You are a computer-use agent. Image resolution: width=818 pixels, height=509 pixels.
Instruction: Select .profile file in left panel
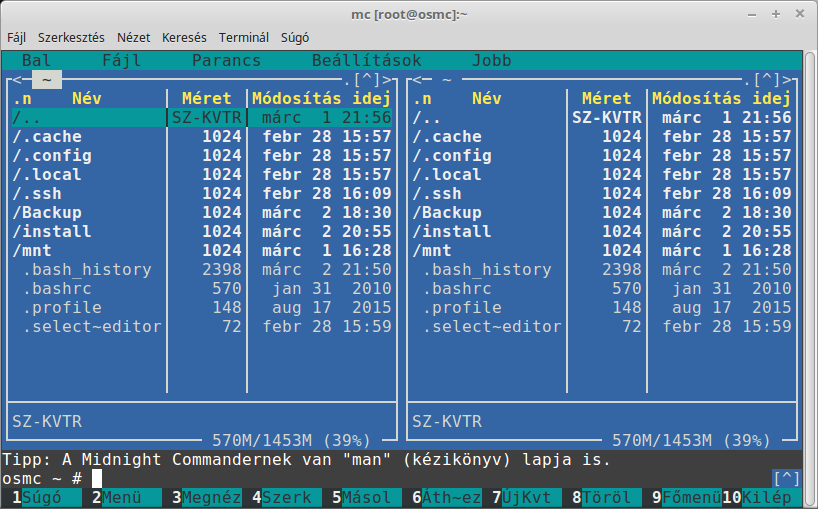pyautogui.click(x=201, y=308)
